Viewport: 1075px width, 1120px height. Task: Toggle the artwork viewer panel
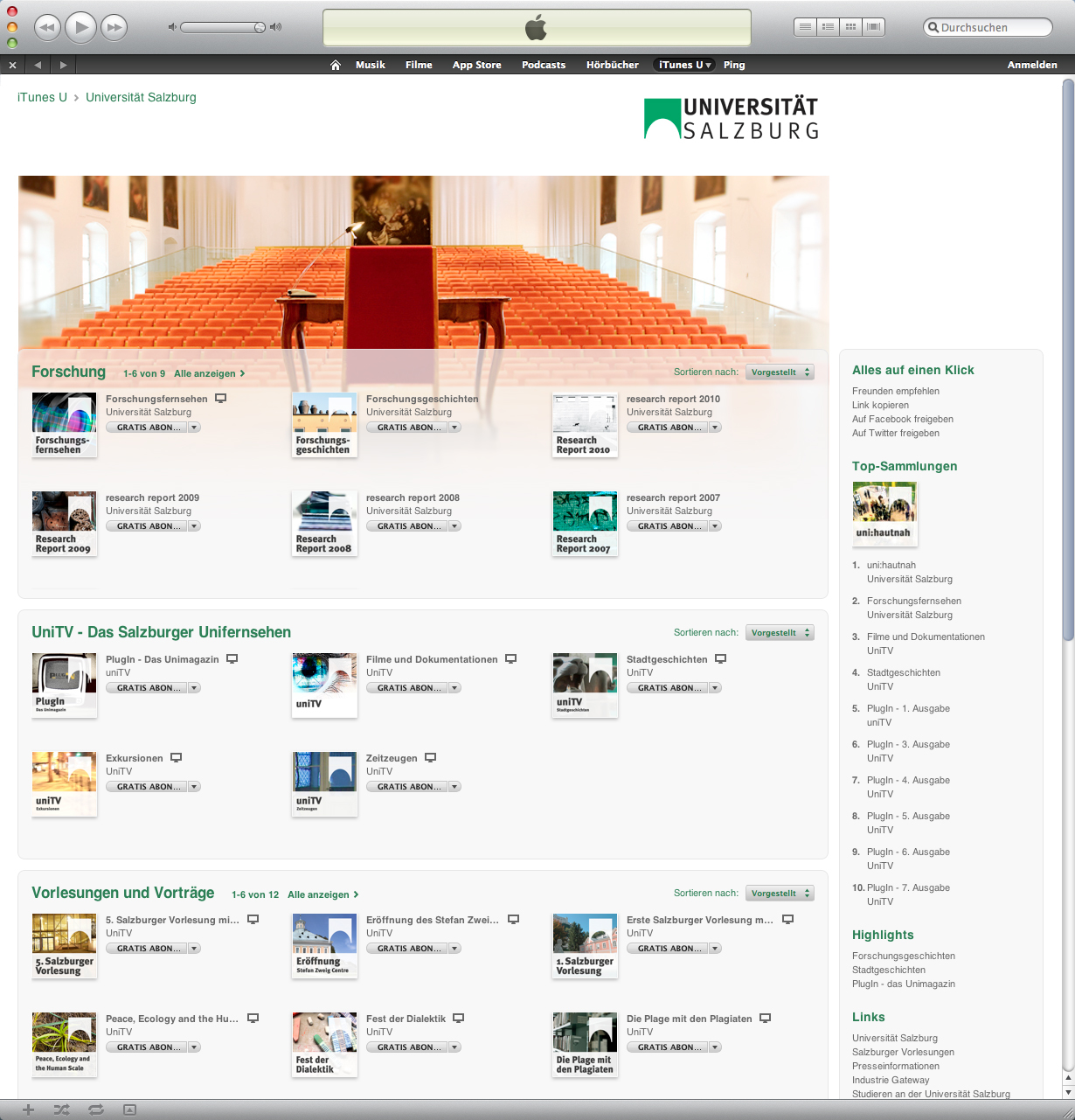tap(129, 1110)
